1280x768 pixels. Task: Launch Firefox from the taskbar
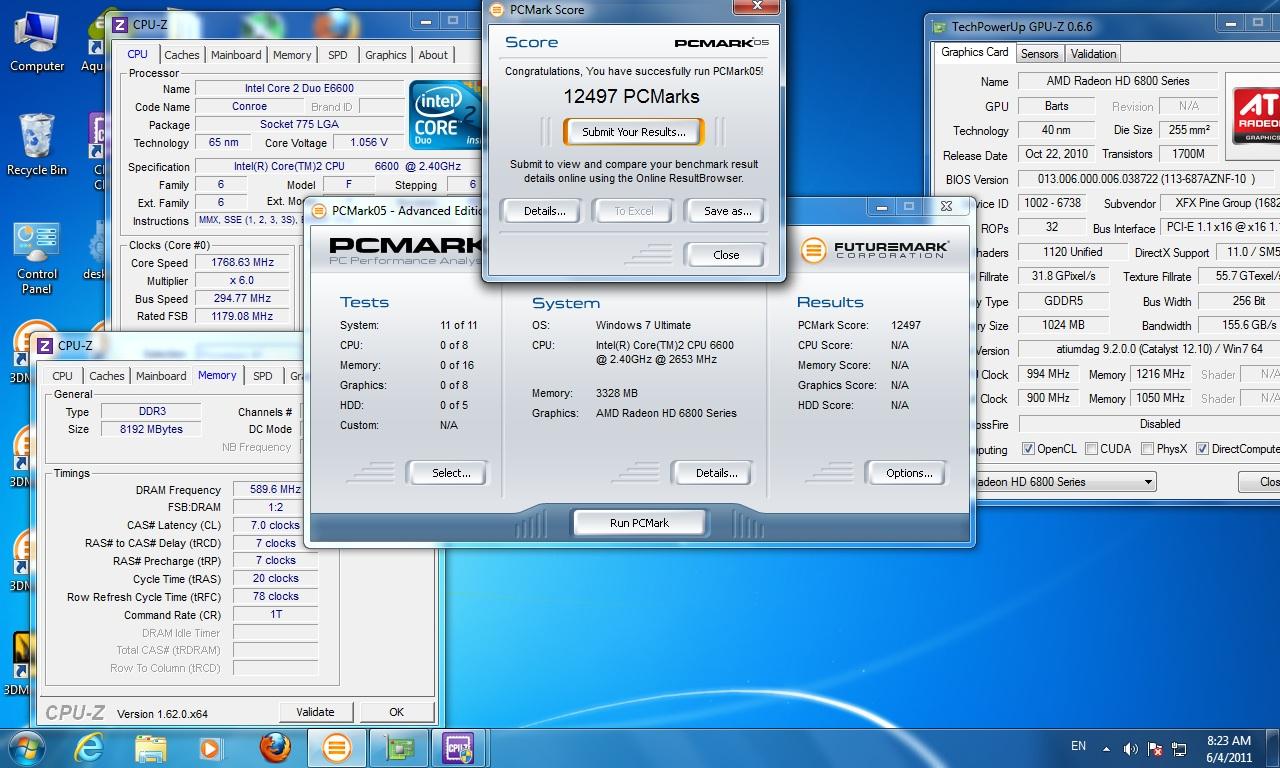tap(275, 748)
